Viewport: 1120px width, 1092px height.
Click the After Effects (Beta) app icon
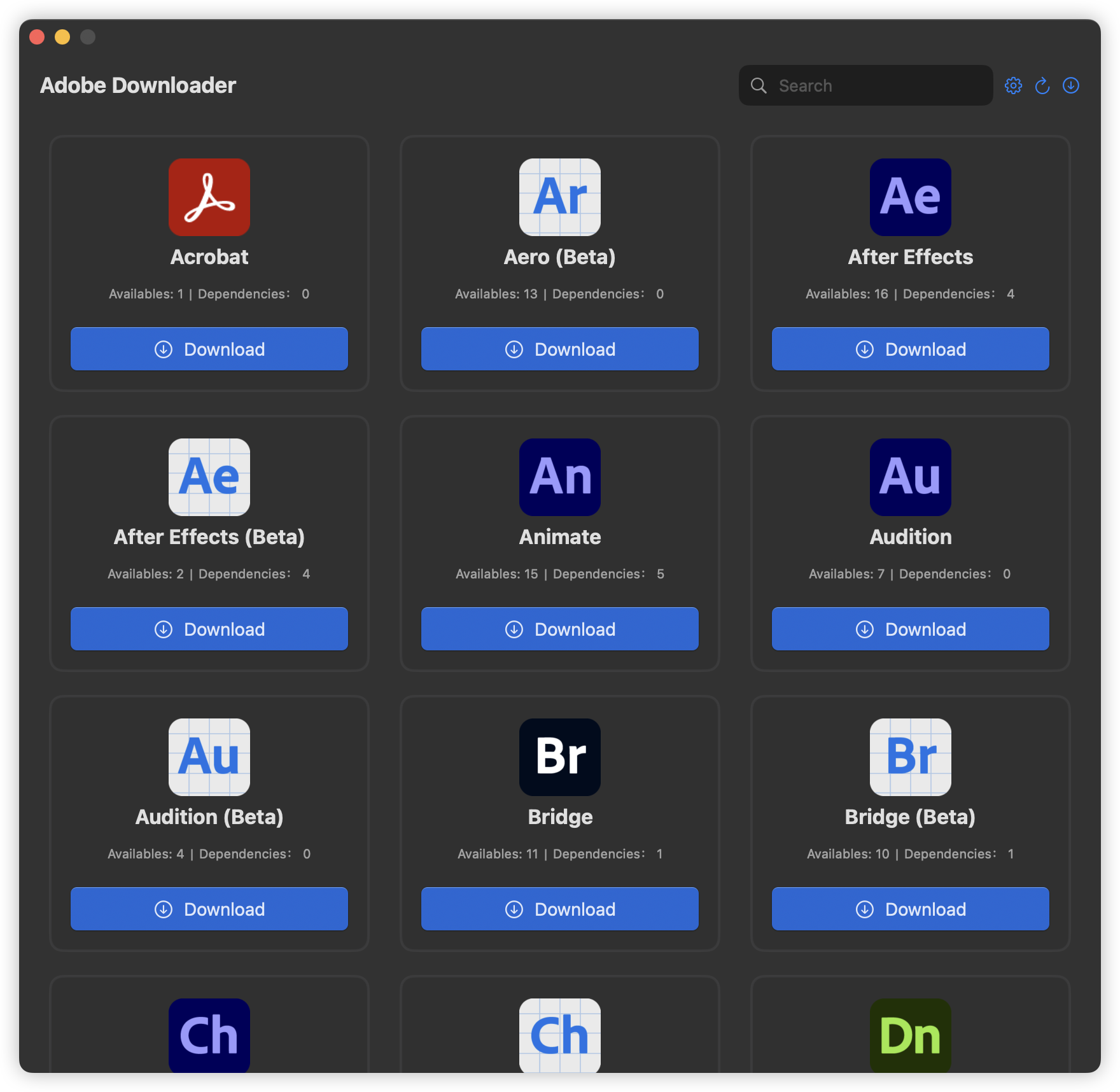tap(209, 477)
